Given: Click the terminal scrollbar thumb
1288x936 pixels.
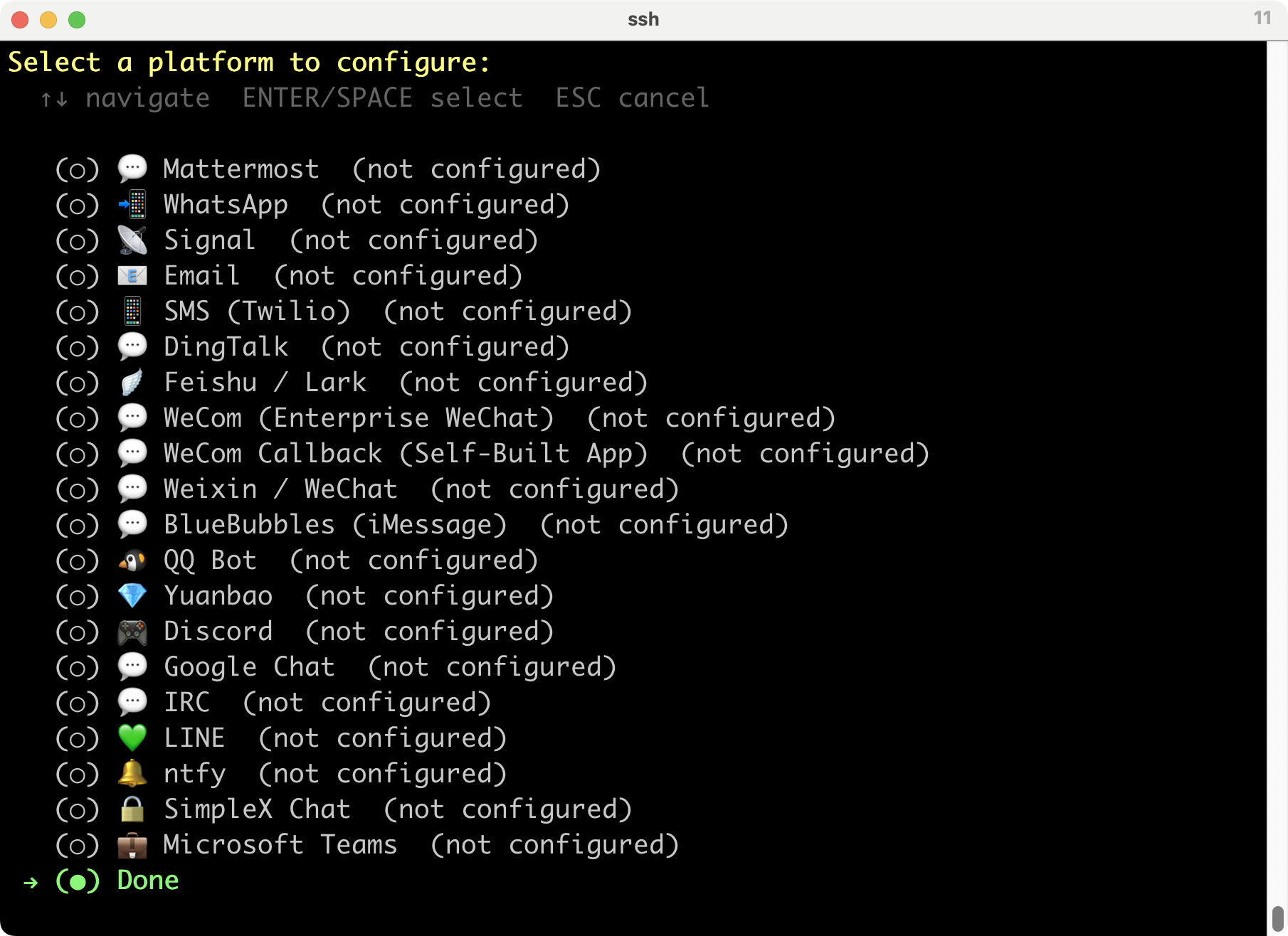Looking at the screenshot, I should point(1277,918).
